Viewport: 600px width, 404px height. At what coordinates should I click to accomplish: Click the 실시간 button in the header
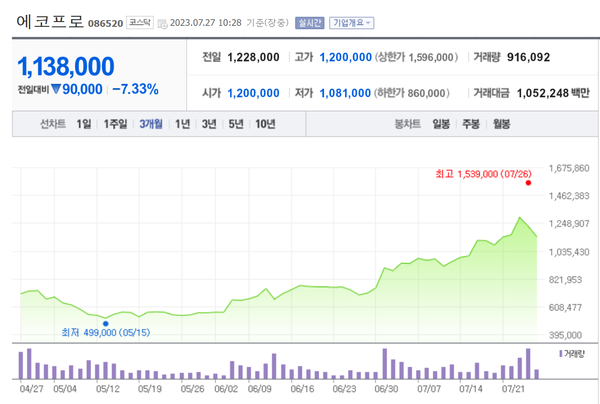(309, 21)
